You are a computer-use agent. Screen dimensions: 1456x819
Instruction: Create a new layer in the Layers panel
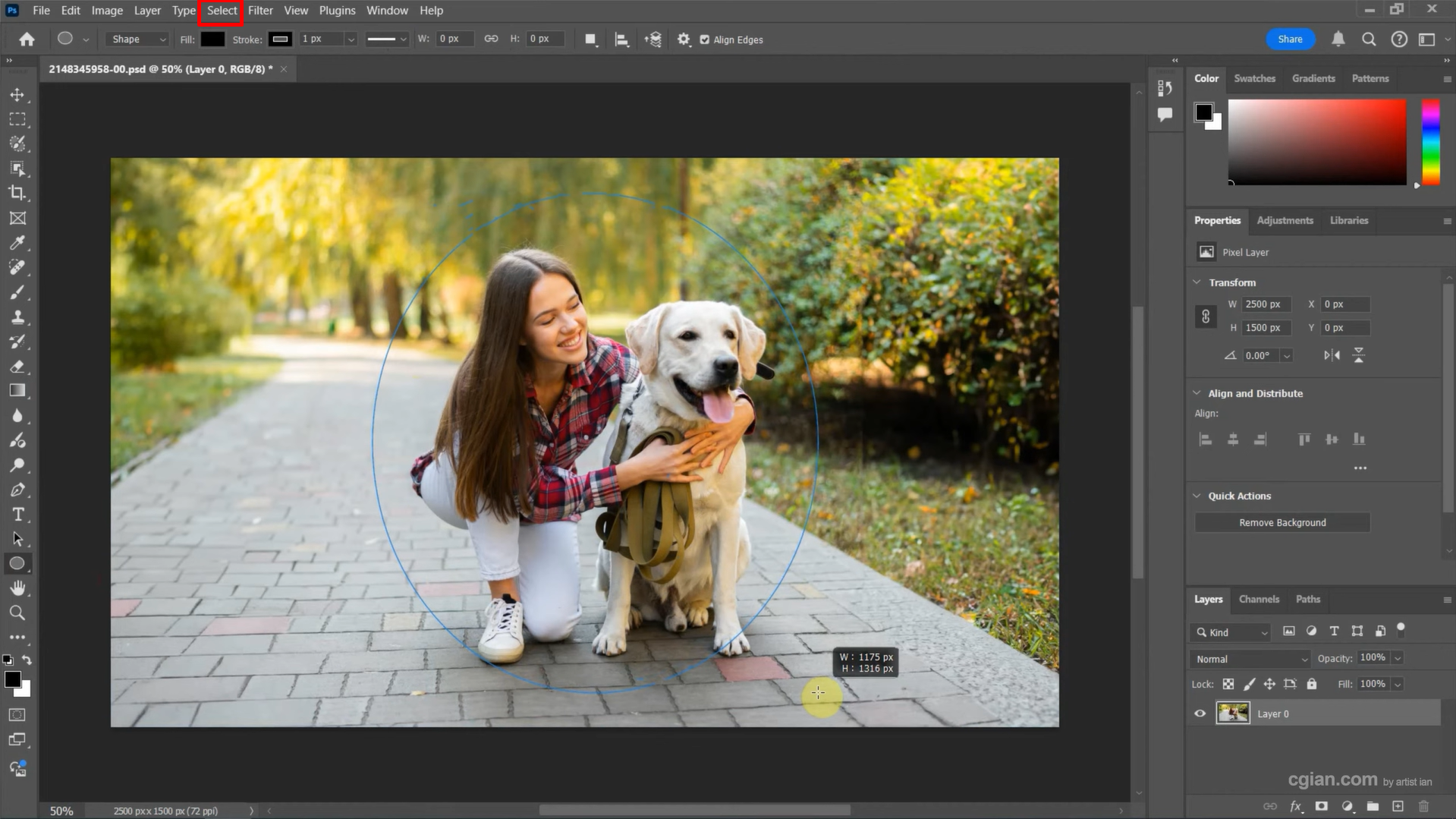pos(1398,806)
